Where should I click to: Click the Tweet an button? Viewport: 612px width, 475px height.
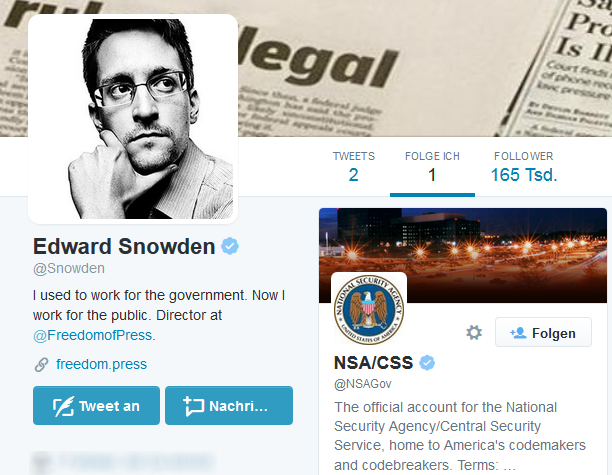point(96,406)
